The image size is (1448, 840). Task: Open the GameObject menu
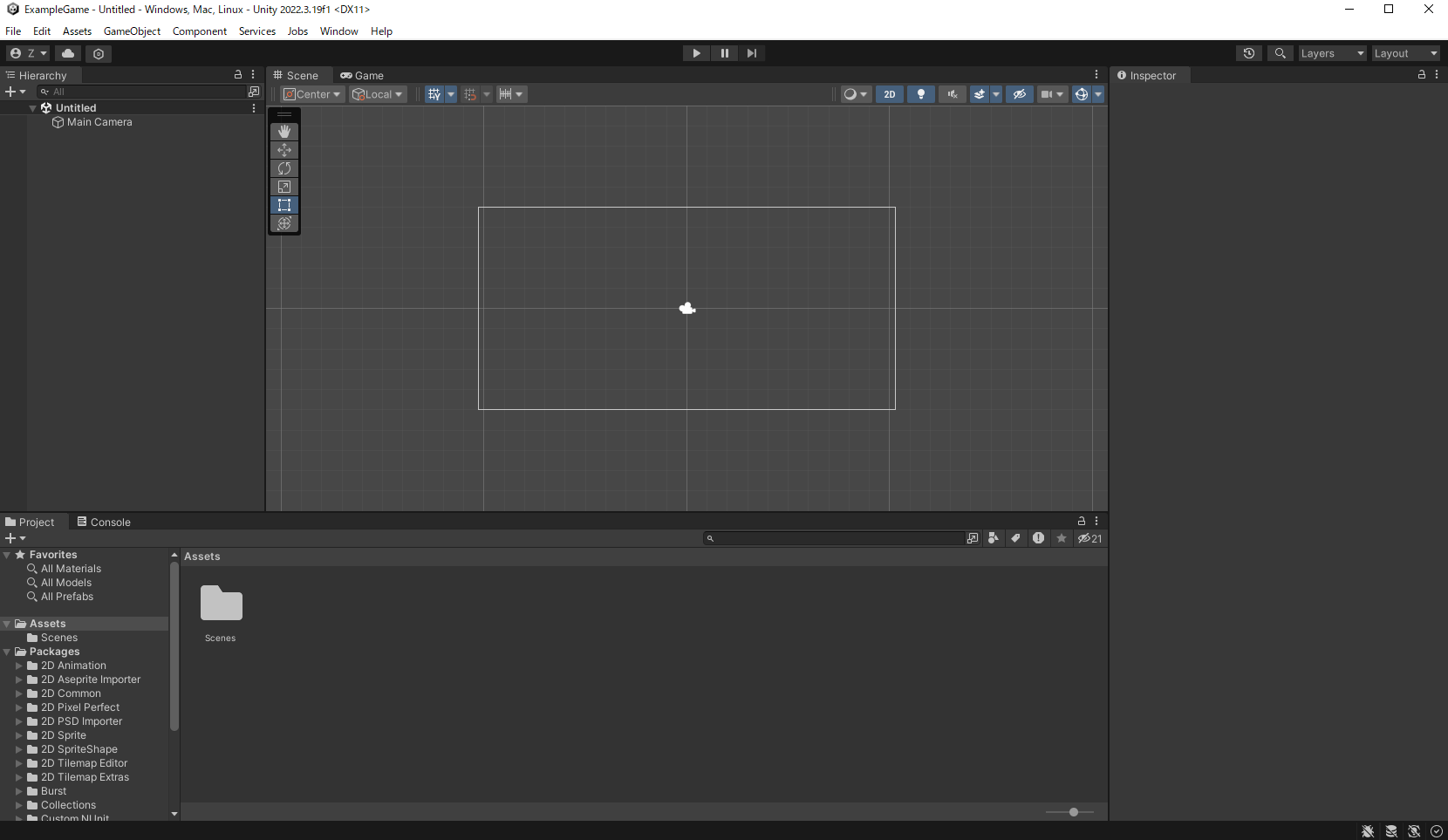(132, 31)
